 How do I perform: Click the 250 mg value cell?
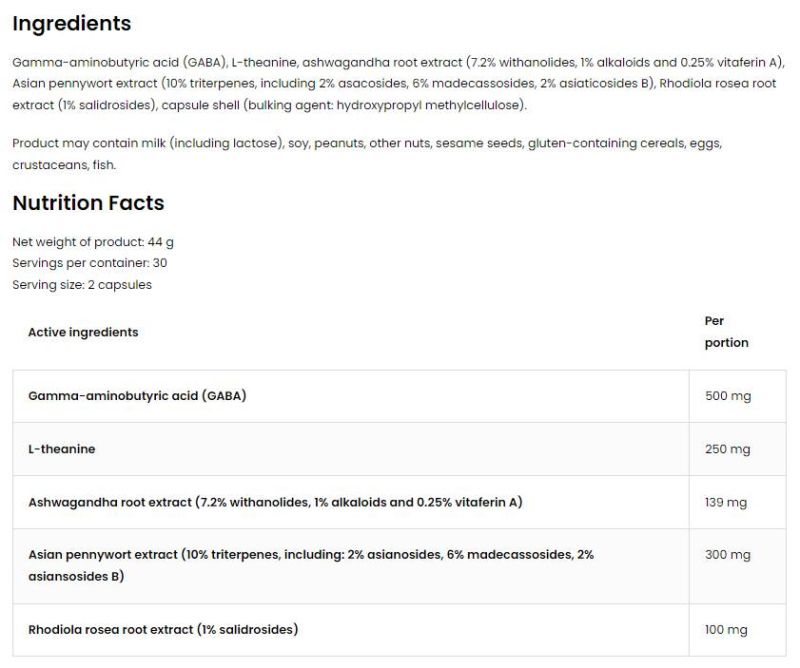coord(727,449)
